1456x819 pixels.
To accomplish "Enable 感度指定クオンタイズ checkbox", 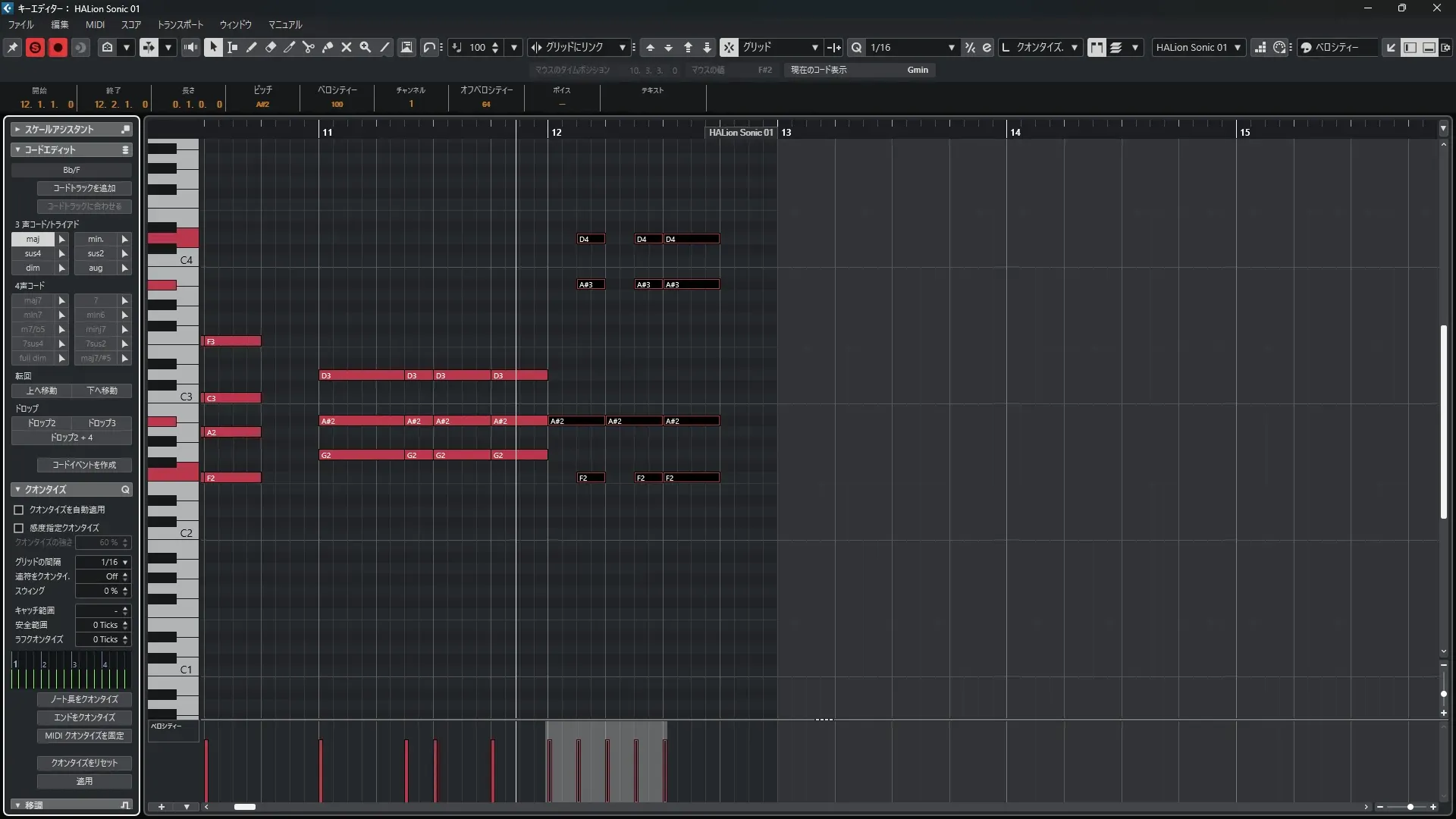I will (19, 528).
